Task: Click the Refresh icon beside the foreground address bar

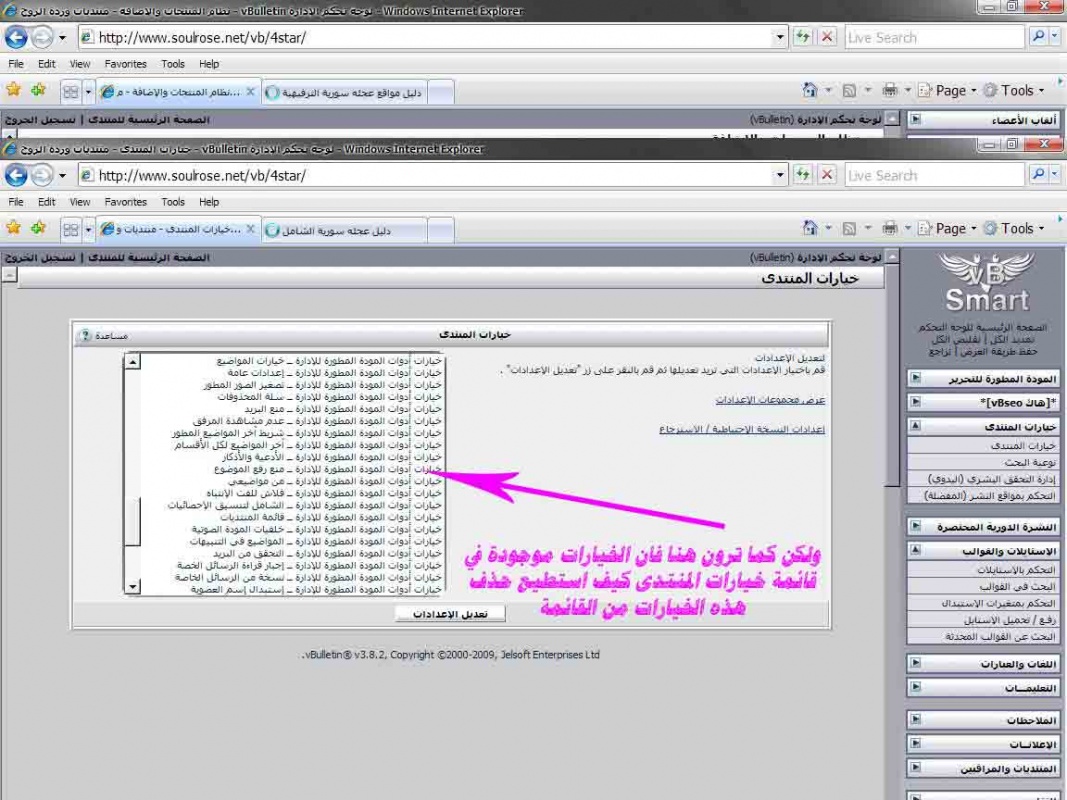Action: click(x=803, y=175)
